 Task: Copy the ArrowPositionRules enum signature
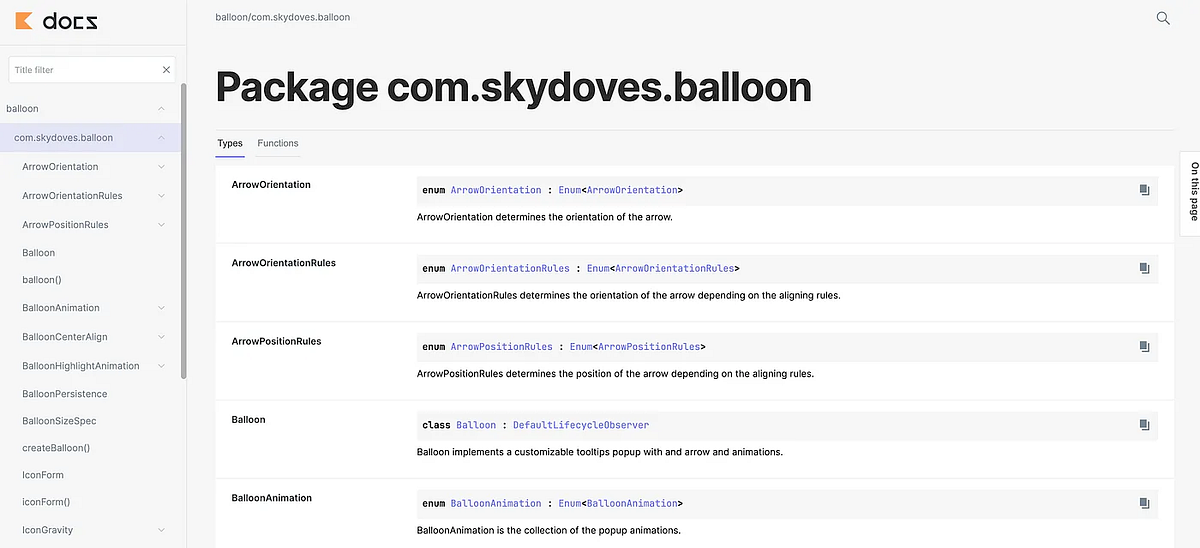1144,346
